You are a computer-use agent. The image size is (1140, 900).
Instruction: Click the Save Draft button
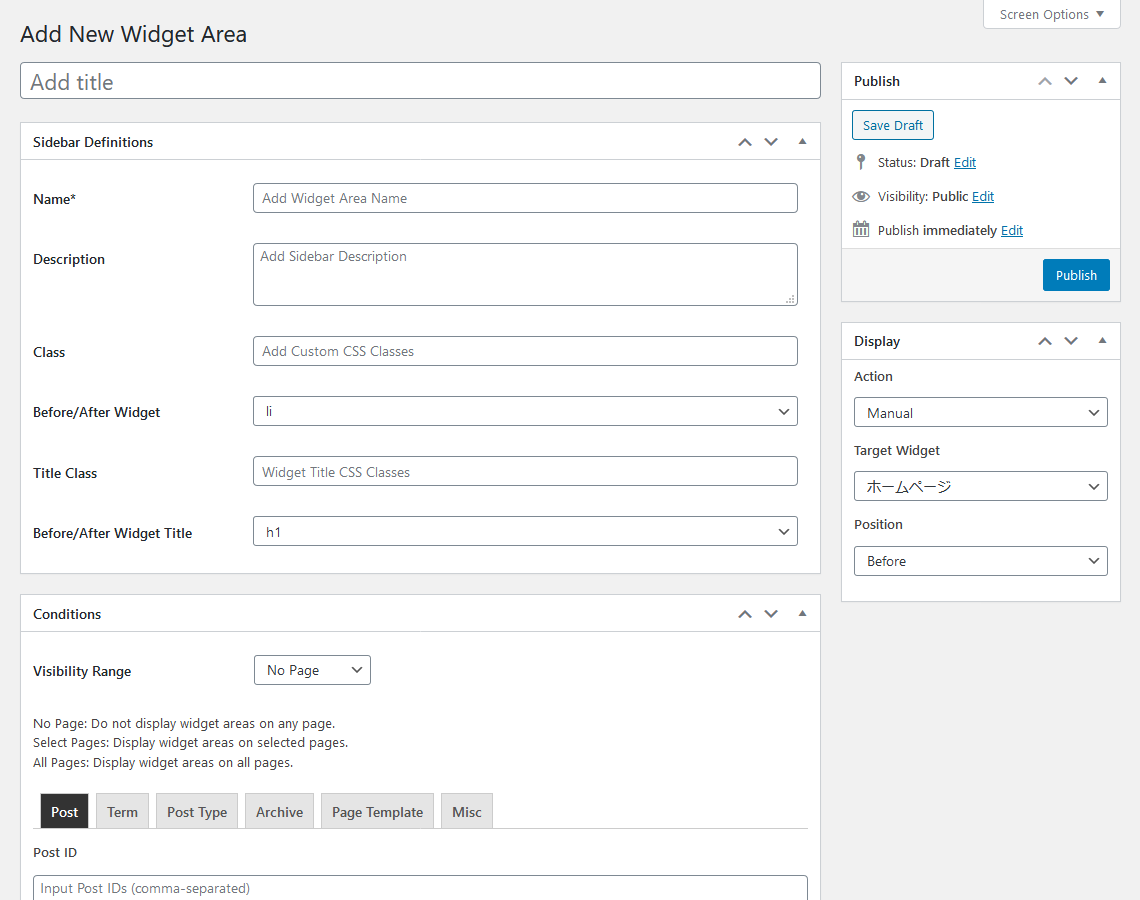893,125
